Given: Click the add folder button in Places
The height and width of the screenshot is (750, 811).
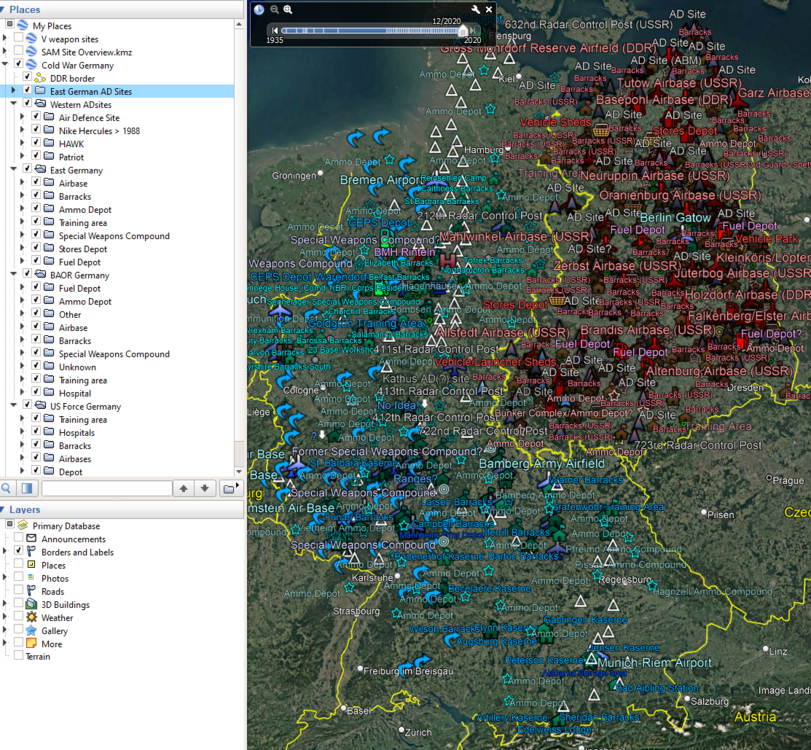Looking at the screenshot, I should point(230,488).
